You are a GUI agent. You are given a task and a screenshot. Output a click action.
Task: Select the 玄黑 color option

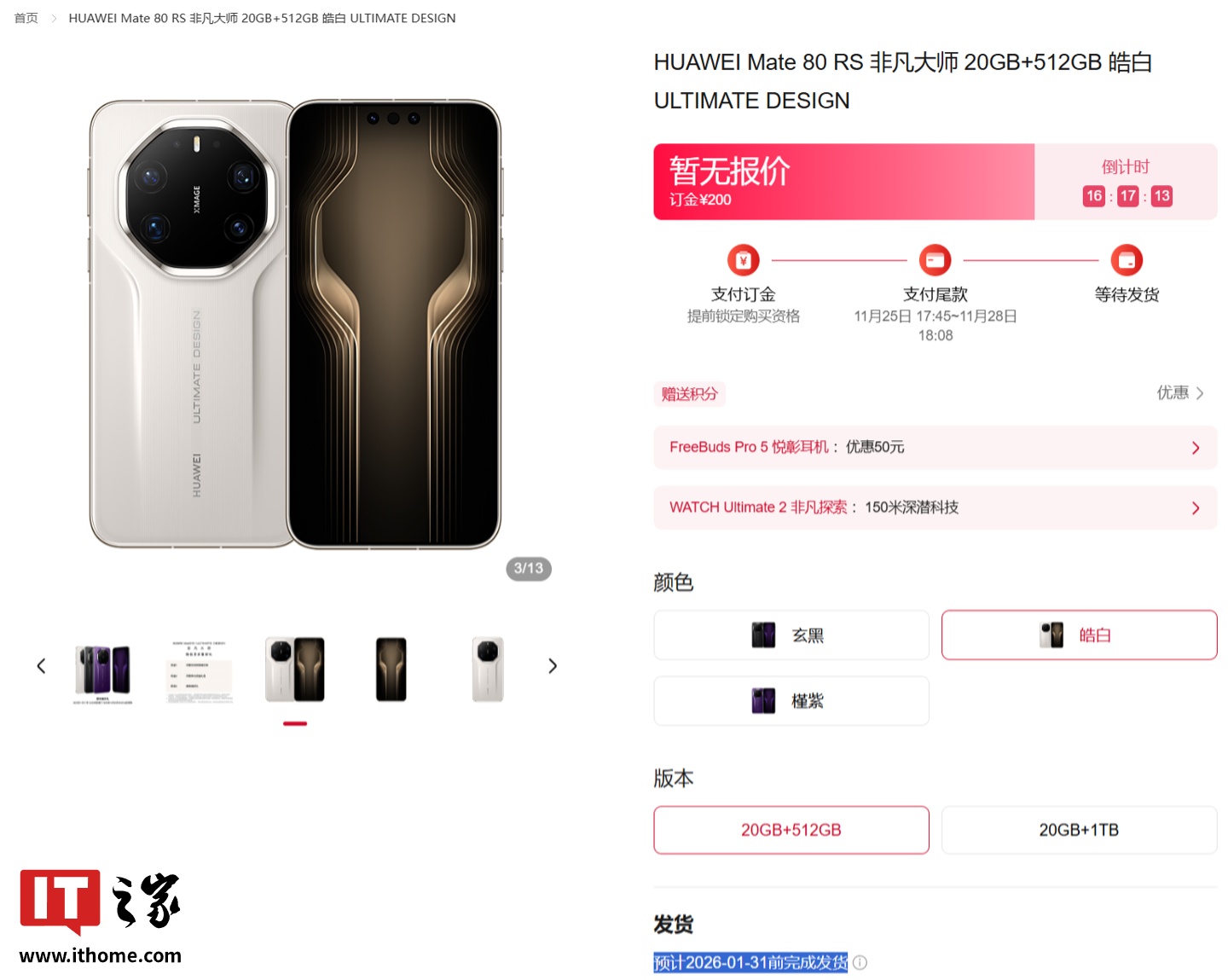coord(791,635)
